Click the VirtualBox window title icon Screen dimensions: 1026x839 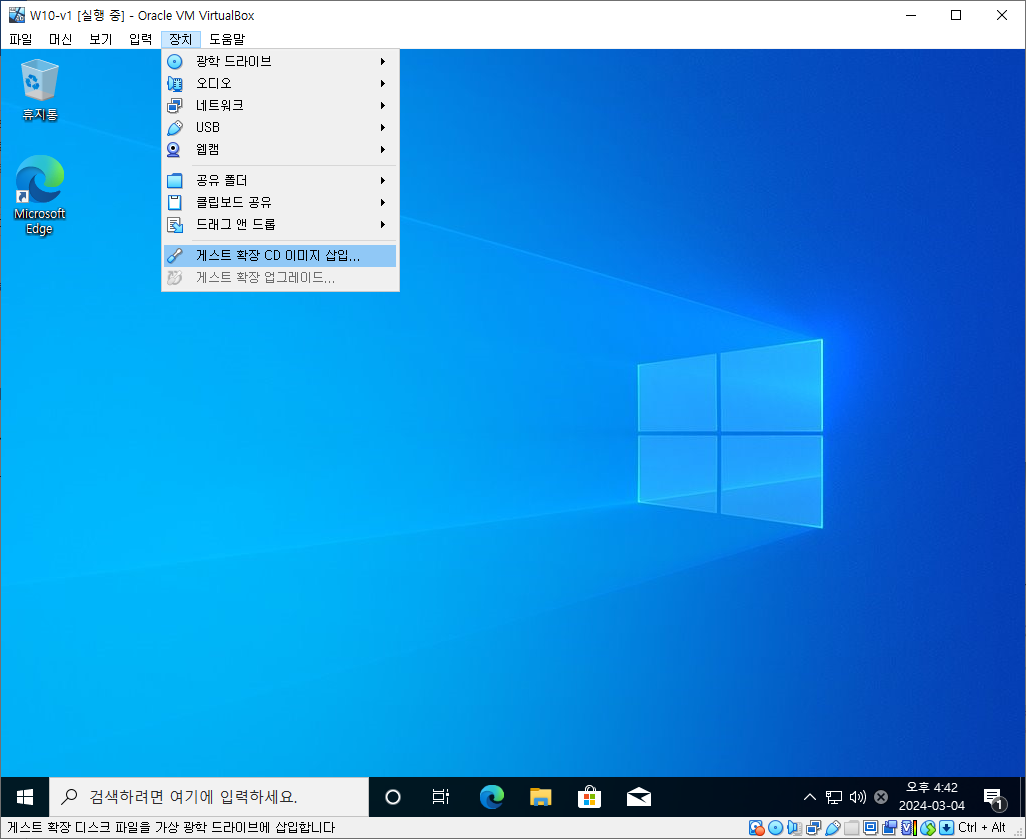[17, 14]
